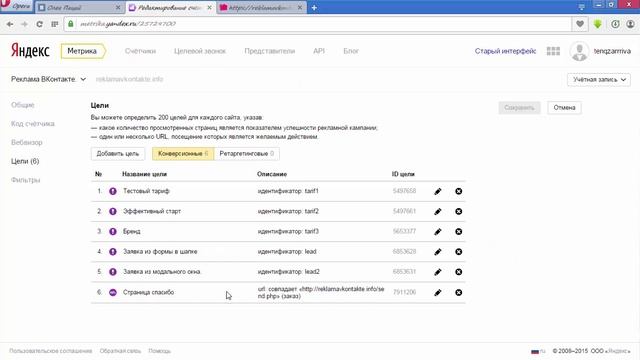
Task: Switch to Конверсионные goals tab
Action: click(x=183, y=153)
